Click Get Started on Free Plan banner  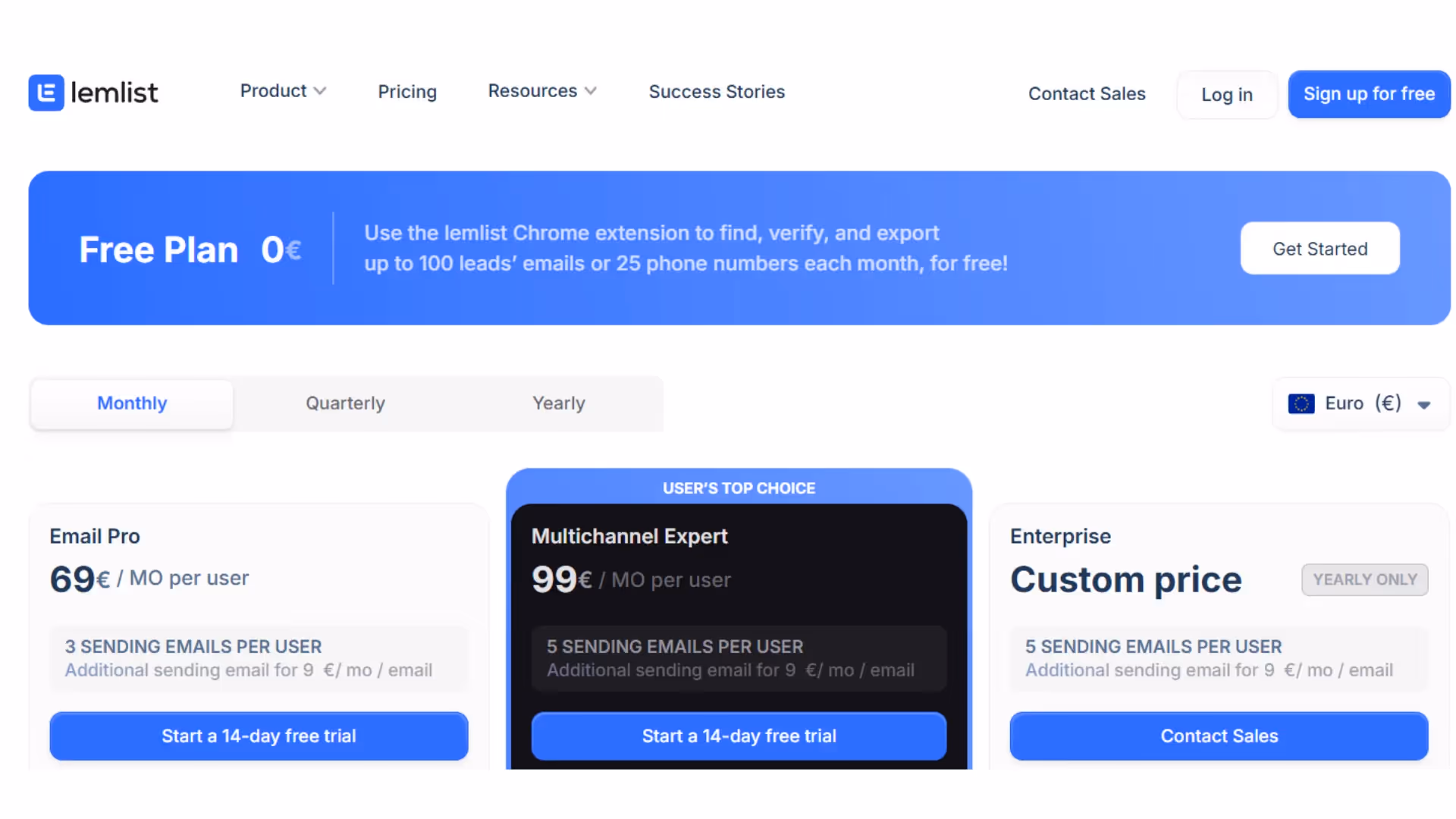click(1320, 248)
